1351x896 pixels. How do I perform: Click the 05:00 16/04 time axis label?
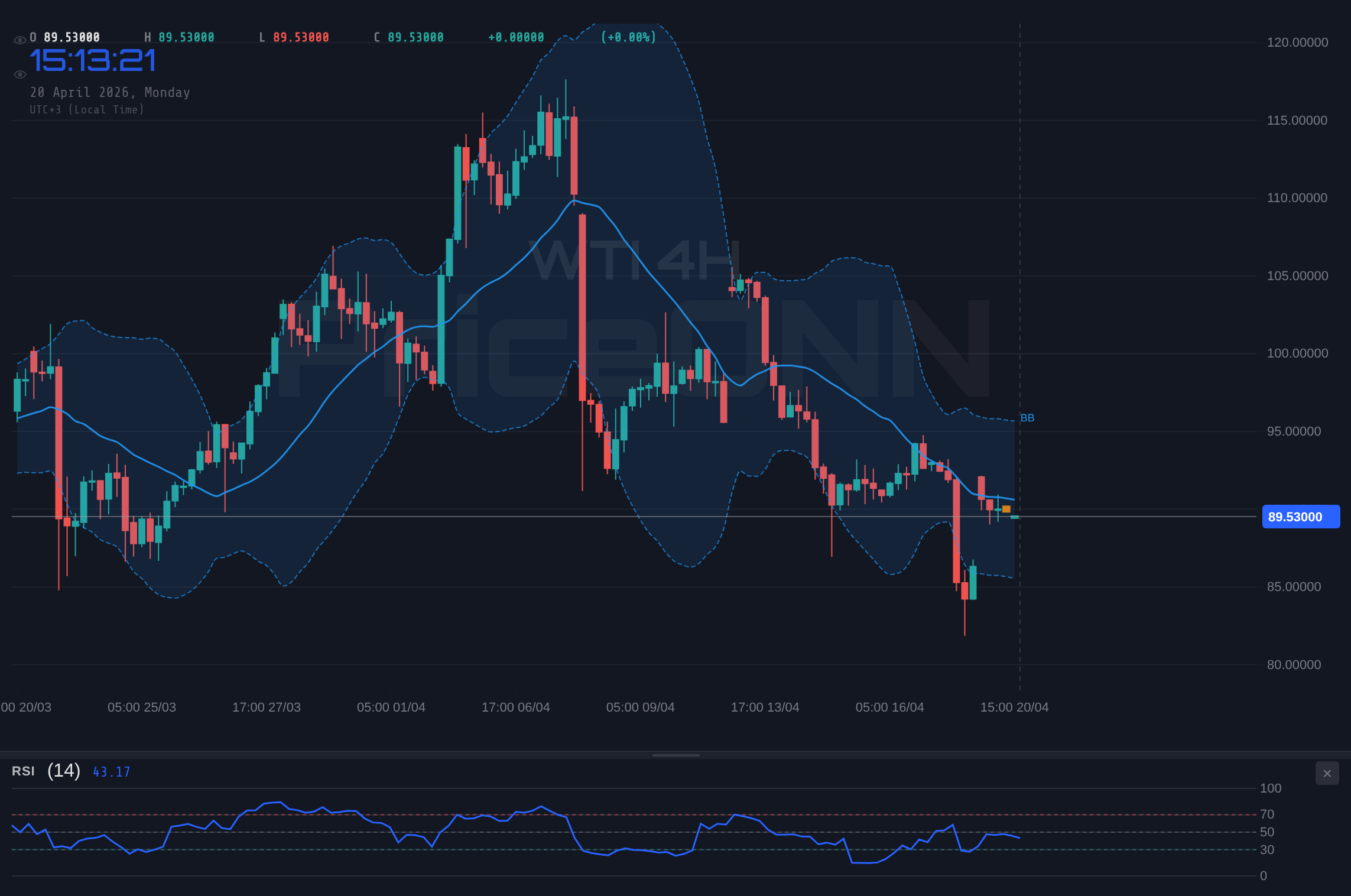890,707
